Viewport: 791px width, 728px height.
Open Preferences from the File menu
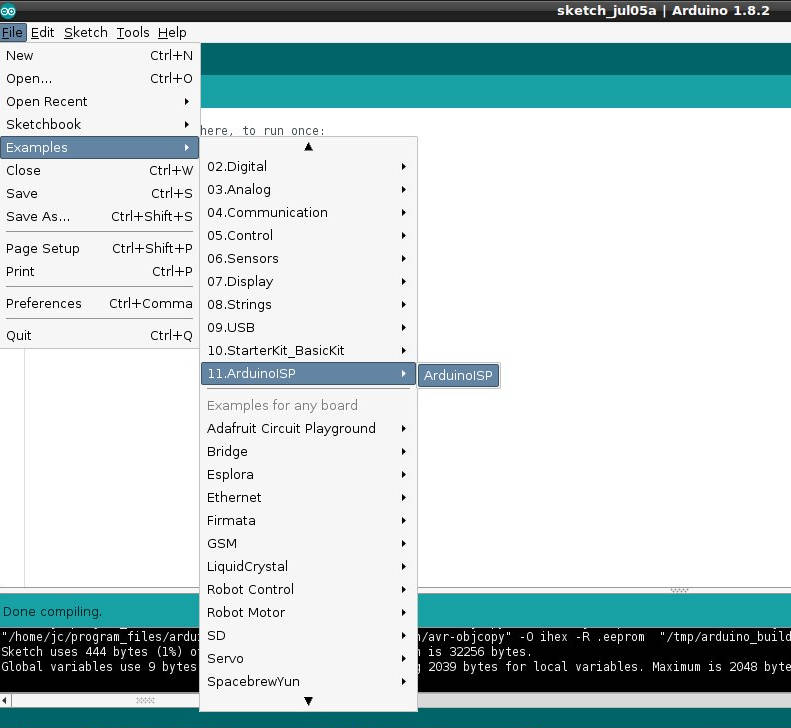pos(99,304)
